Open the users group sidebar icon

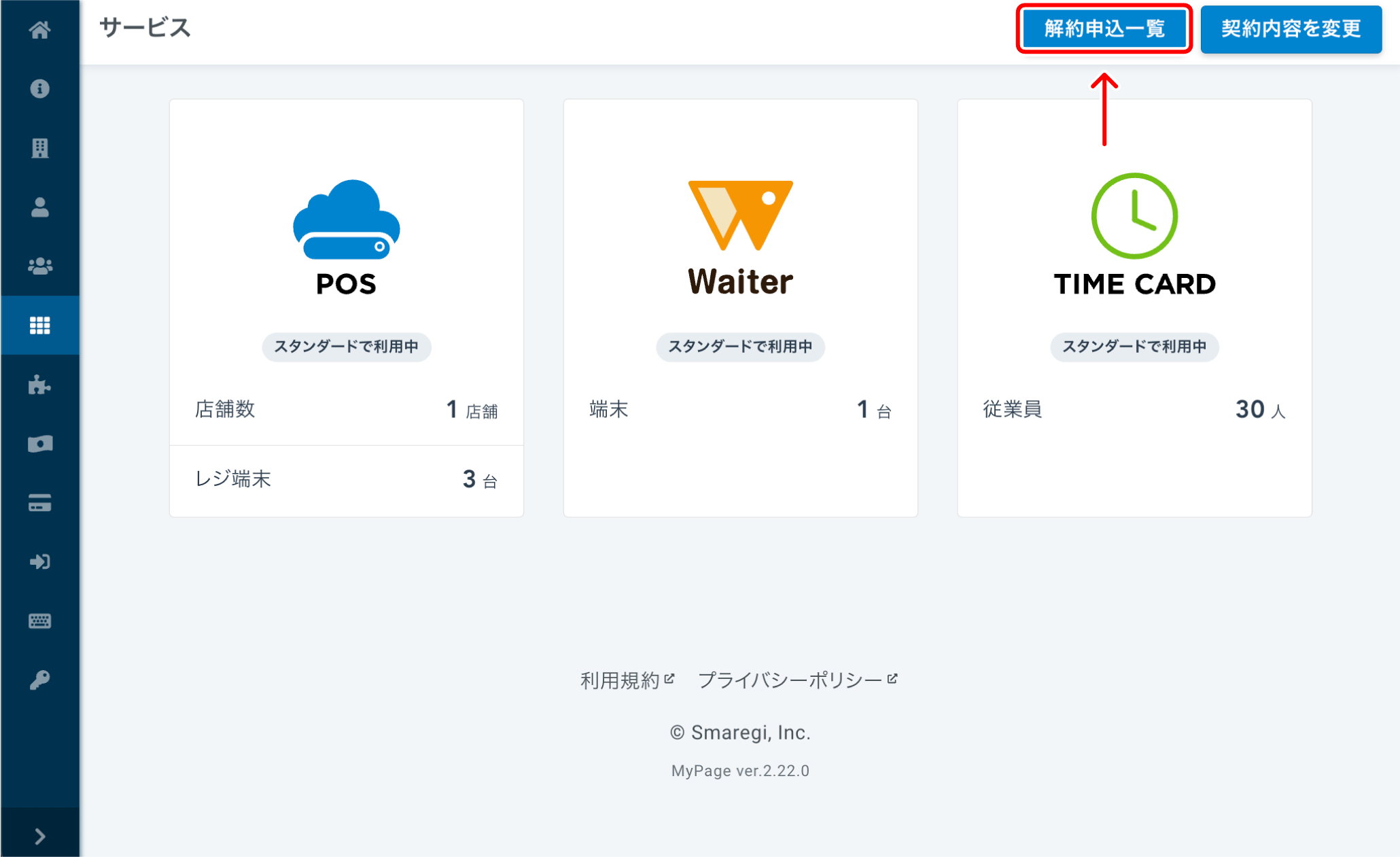pyautogui.click(x=39, y=266)
